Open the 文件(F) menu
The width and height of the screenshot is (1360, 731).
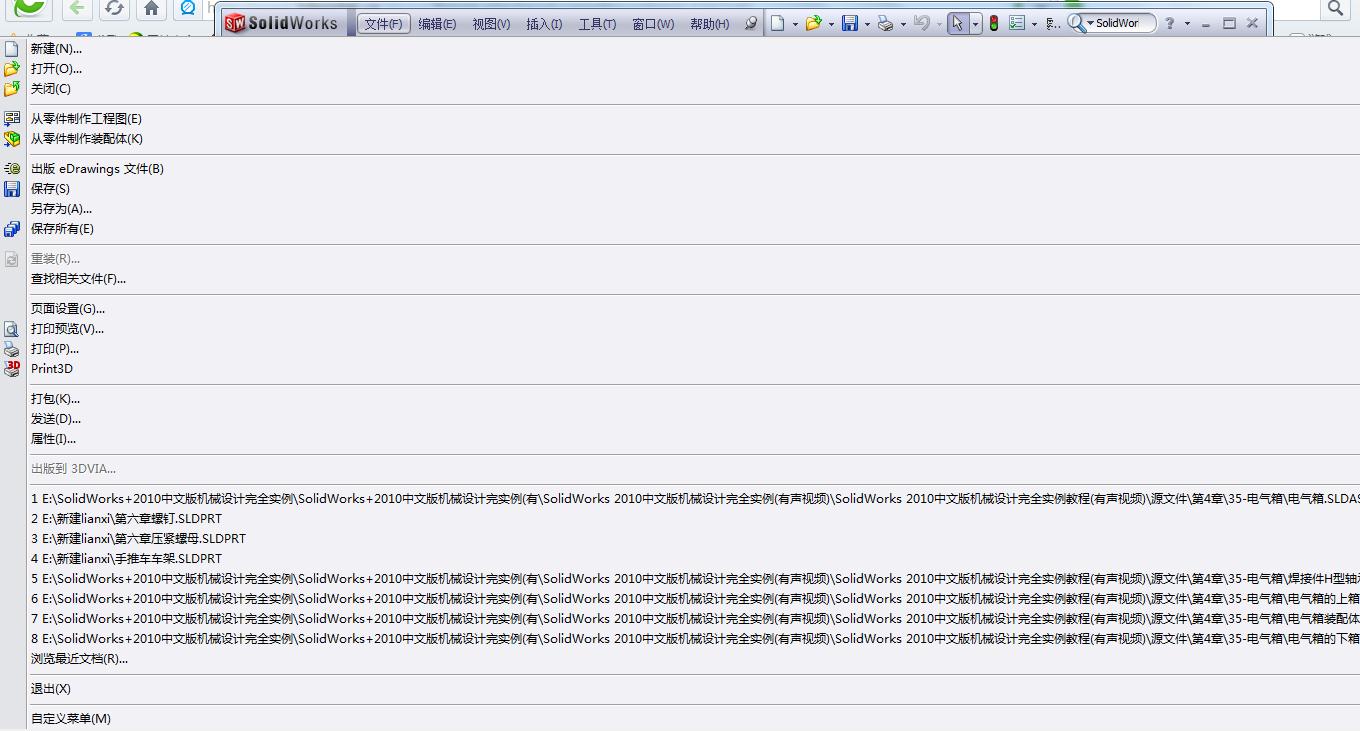coord(384,24)
